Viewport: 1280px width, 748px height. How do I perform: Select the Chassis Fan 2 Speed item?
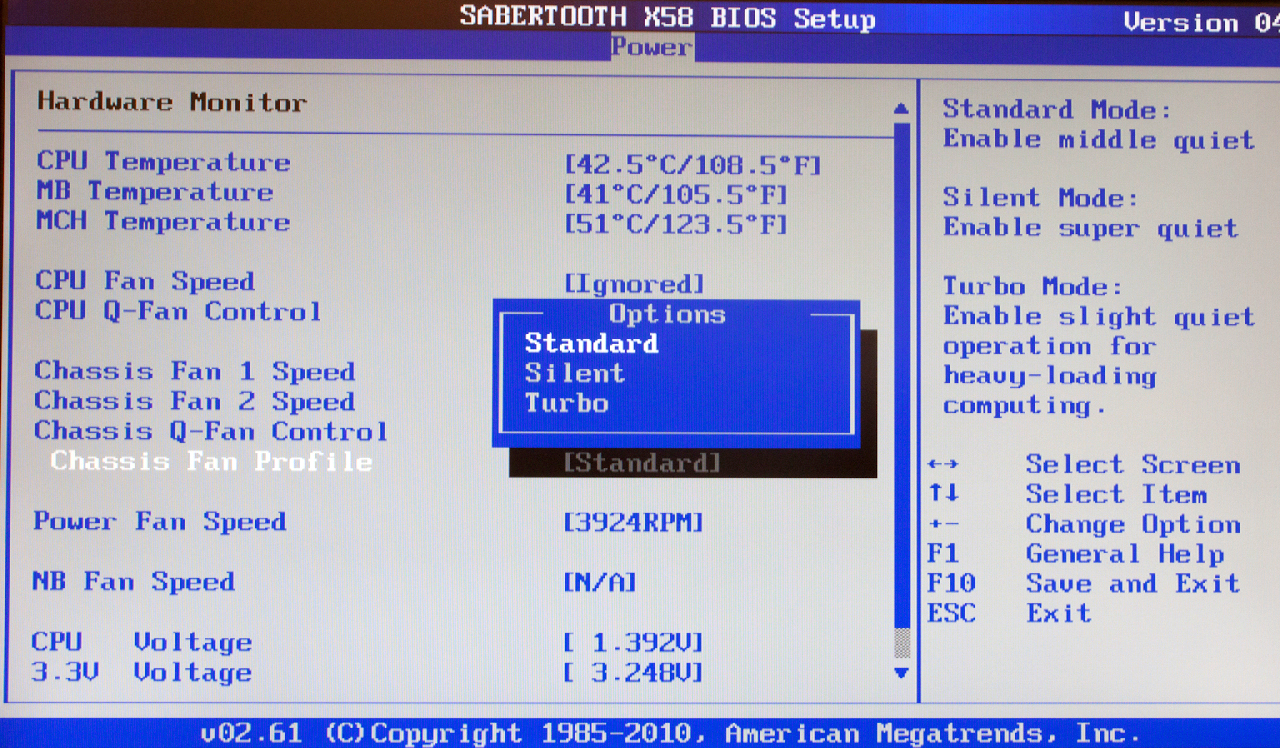pyautogui.click(x=195, y=401)
